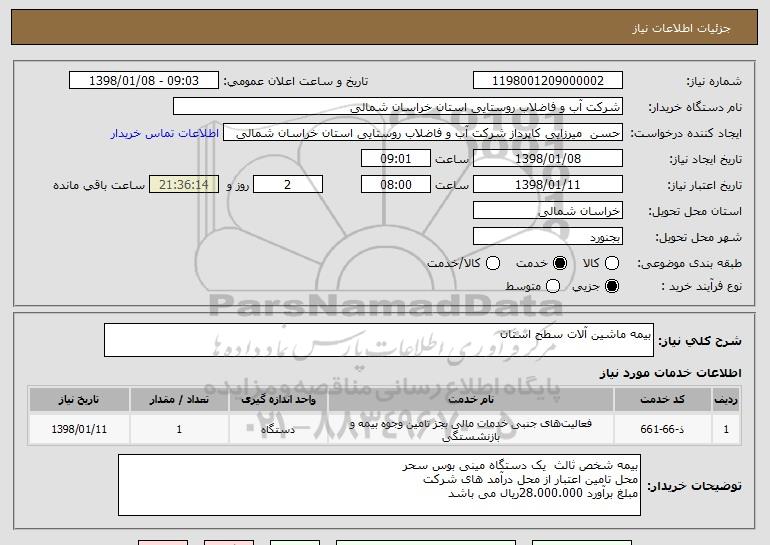770x545 pixels.
Task: Click the validity time field 08:00
Action: point(396,185)
